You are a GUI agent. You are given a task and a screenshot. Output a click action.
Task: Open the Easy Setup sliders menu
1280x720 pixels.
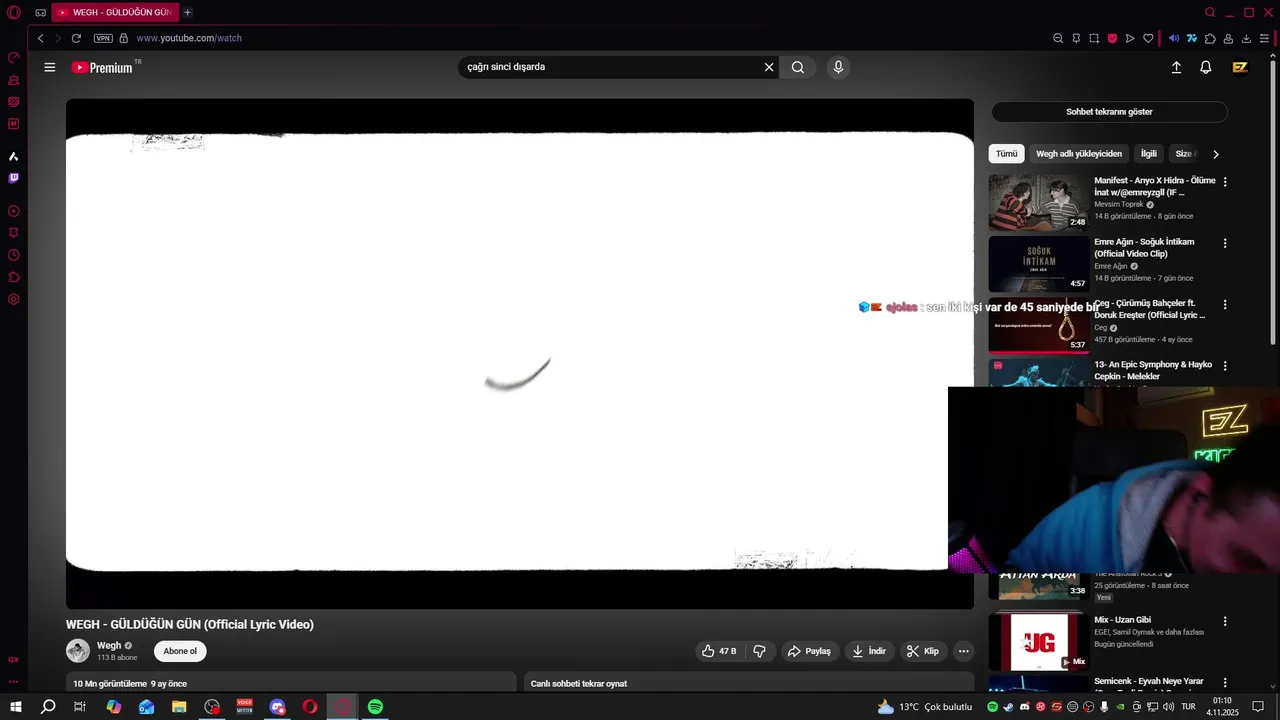click(1264, 38)
